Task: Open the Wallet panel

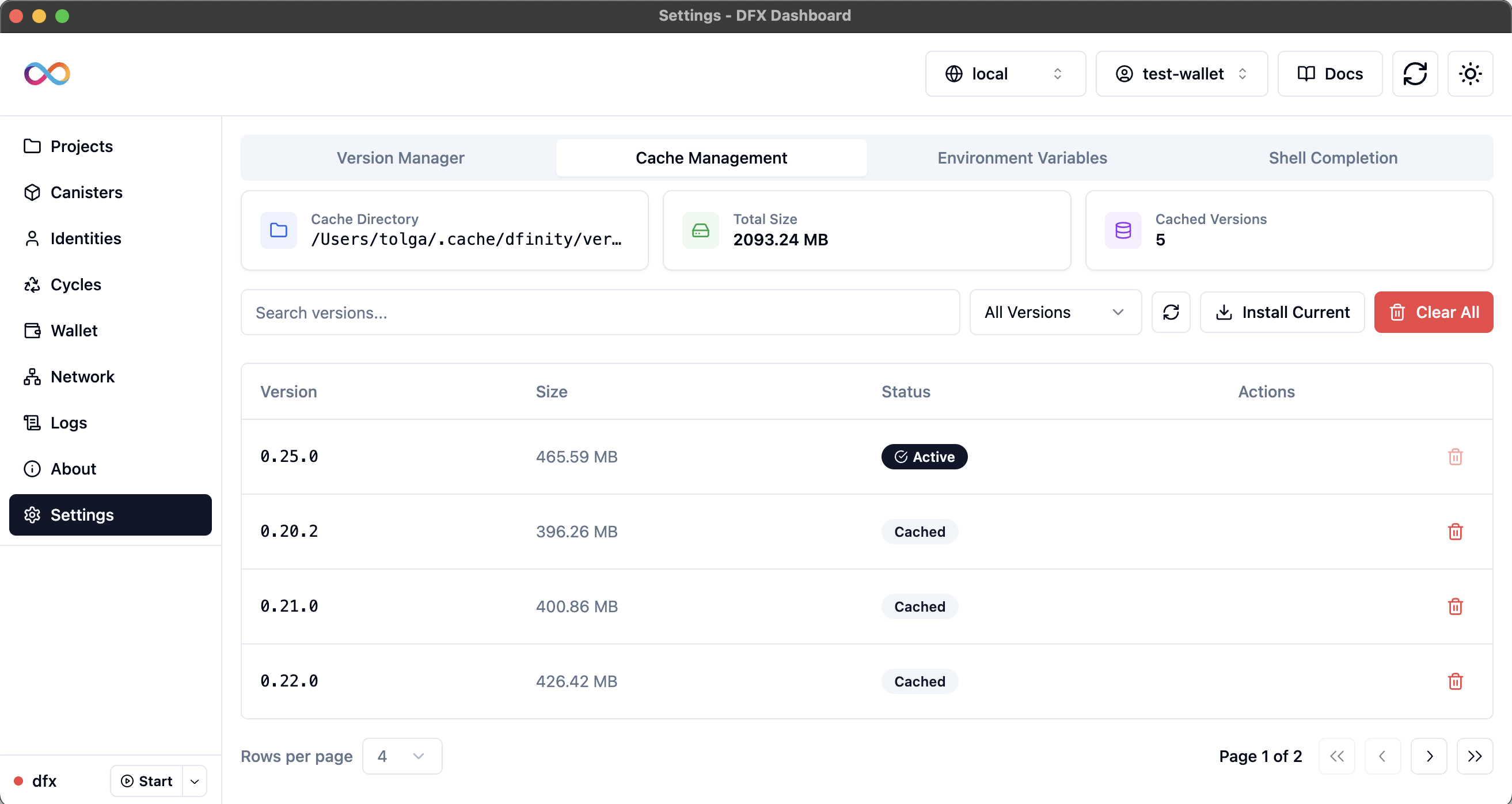Action: 73,330
